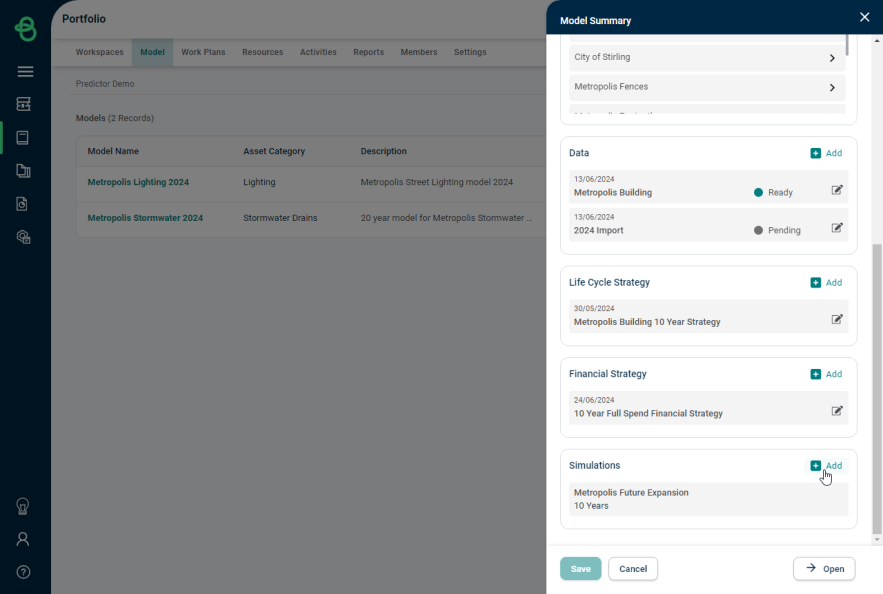The width and height of the screenshot is (883, 594).
Task: Edit the 10 Year Full Spend Financial Strategy
Action: click(837, 411)
